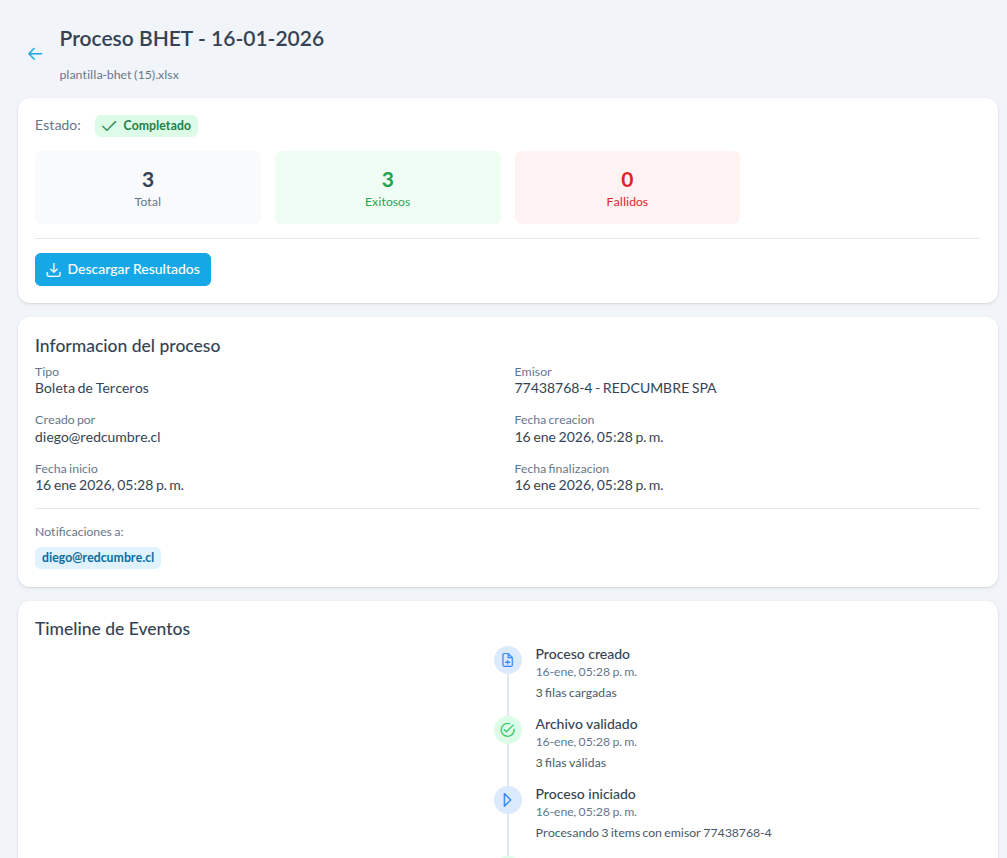1007x858 pixels.
Task: Click the Informacion del proceso heading
Action: (x=127, y=346)
